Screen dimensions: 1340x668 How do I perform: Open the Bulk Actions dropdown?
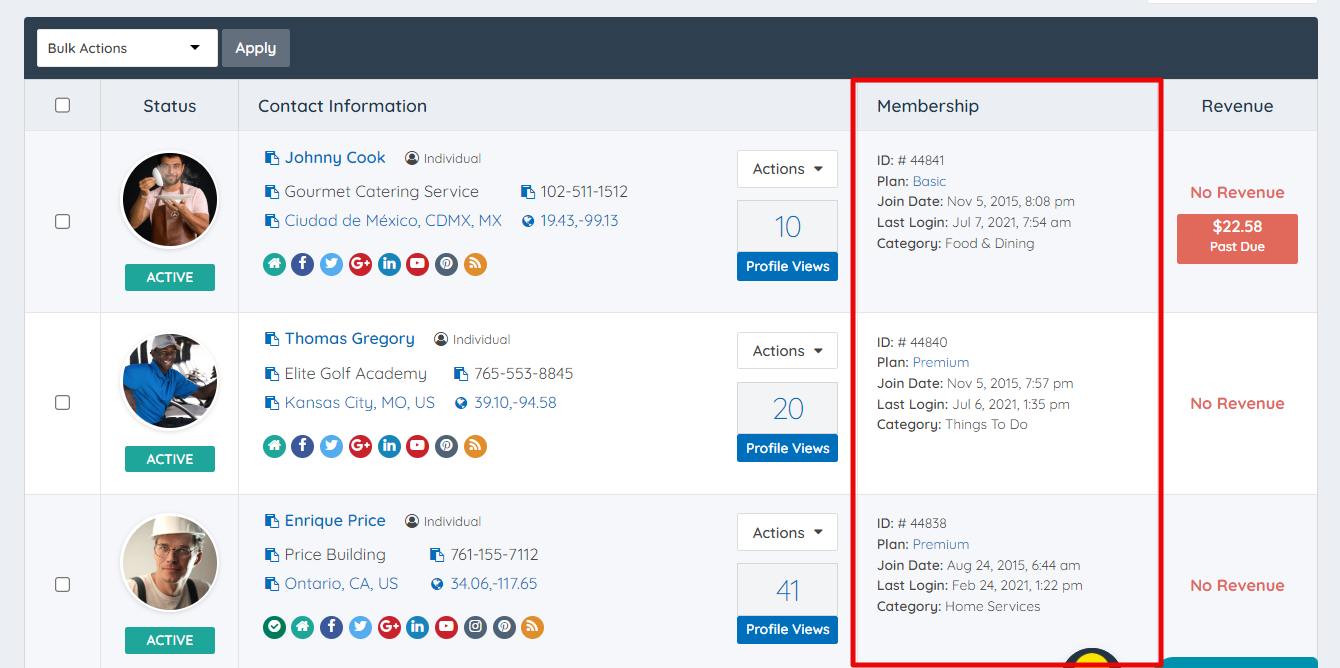pyautogui.click(x=127, y=48)
